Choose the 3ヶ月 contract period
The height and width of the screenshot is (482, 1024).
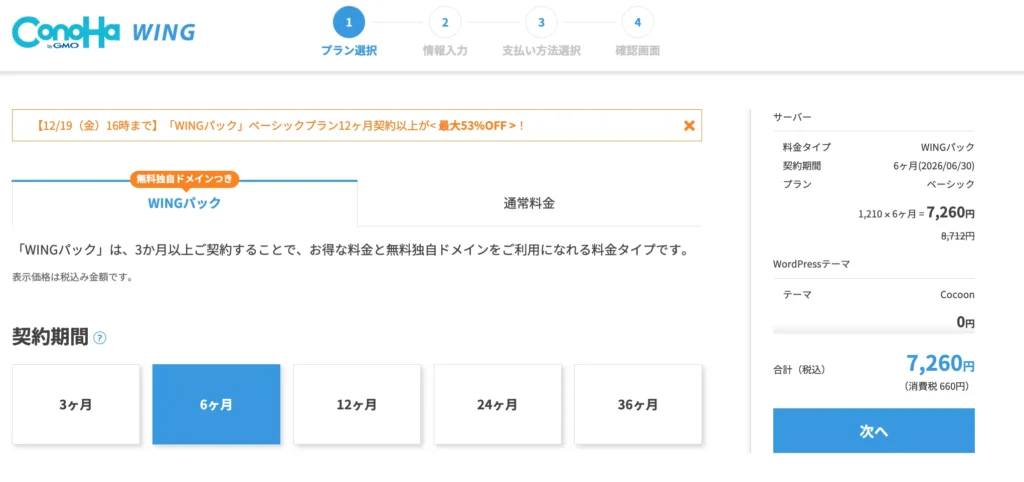pyautogui.click(x=76, y=404)
